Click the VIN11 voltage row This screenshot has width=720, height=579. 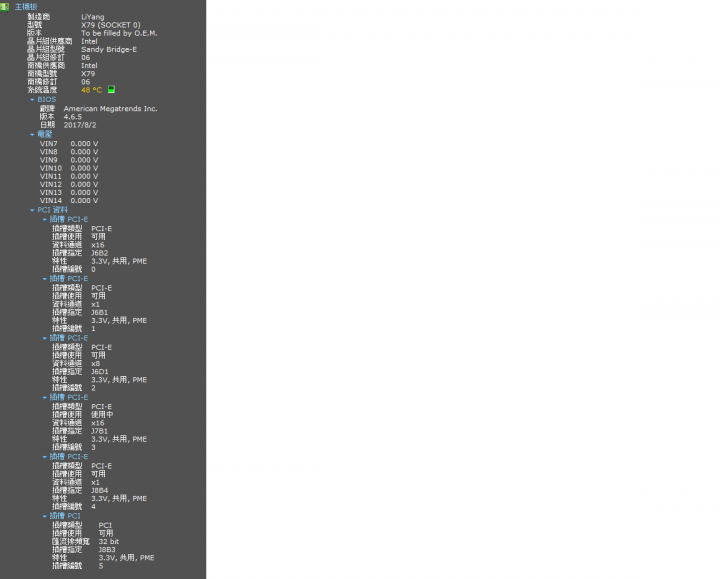pyautogui.click(x=69, y=177)
